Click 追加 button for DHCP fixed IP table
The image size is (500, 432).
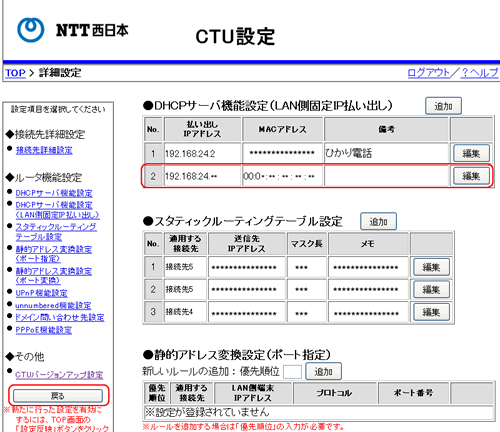pos(443,106)
